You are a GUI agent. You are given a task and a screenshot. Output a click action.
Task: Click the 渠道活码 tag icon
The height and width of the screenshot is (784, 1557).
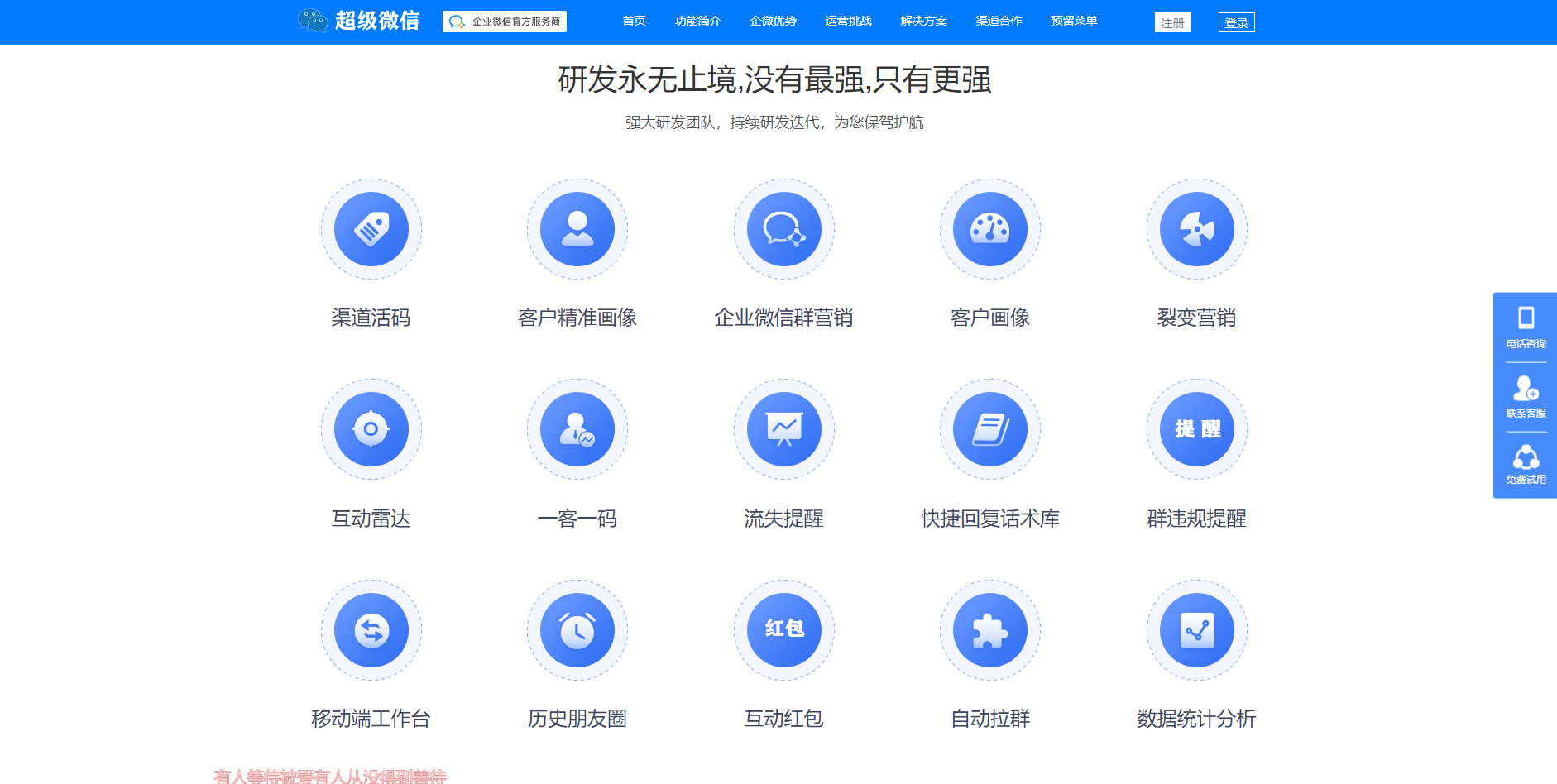[x=371, y=229]
